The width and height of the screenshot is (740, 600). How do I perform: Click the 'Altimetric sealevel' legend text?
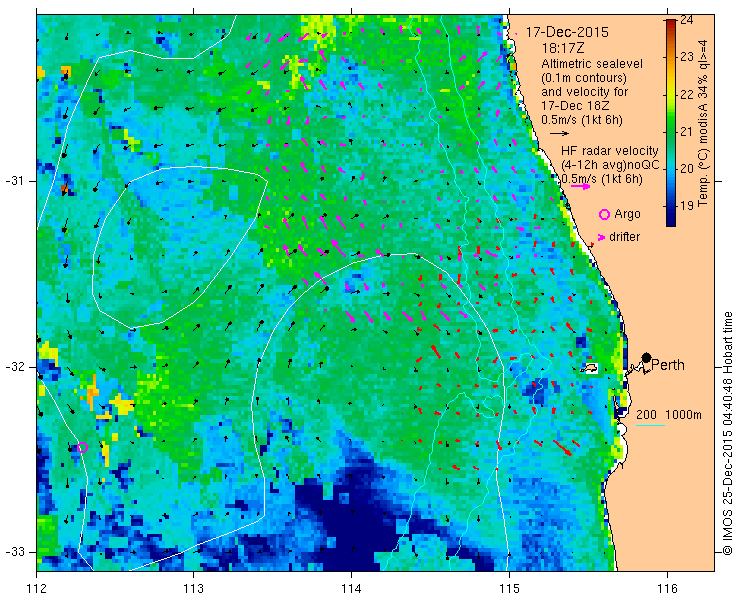point(592,63)
